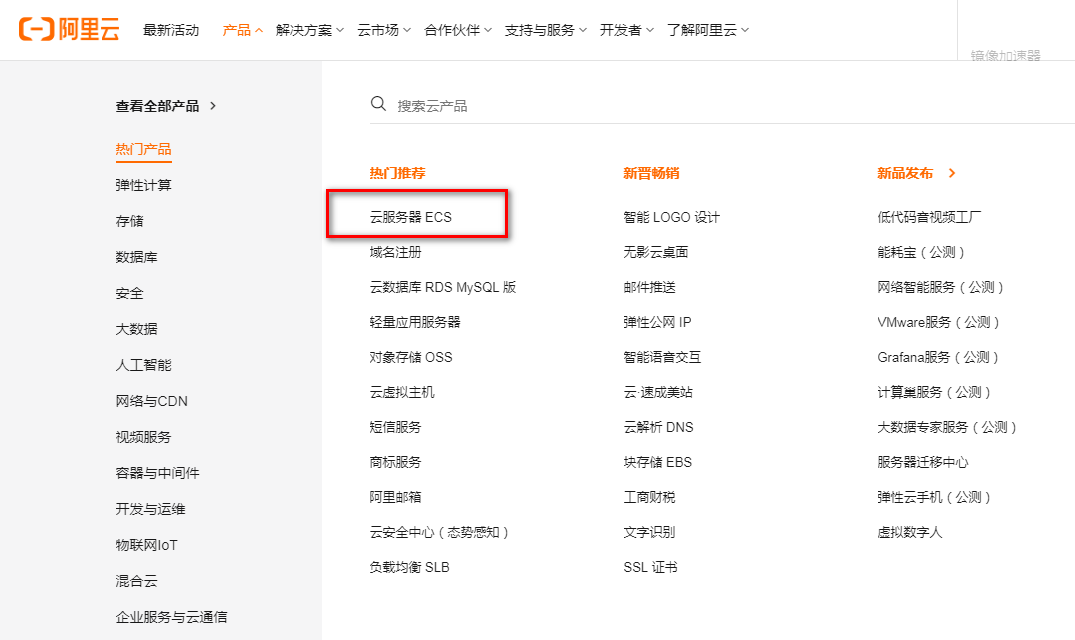Select the 混合云 category
This screenshot has height=640, width=1075.
(136, 581)
